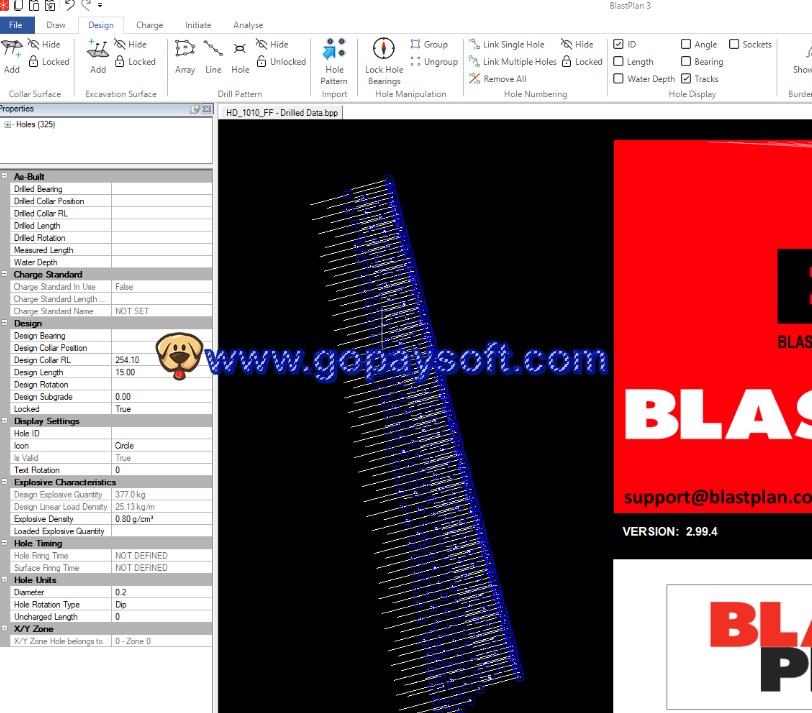Switch to the Charge ribbon tab
The width and height of the screenshot is (812, 713).
click(150, 25)
